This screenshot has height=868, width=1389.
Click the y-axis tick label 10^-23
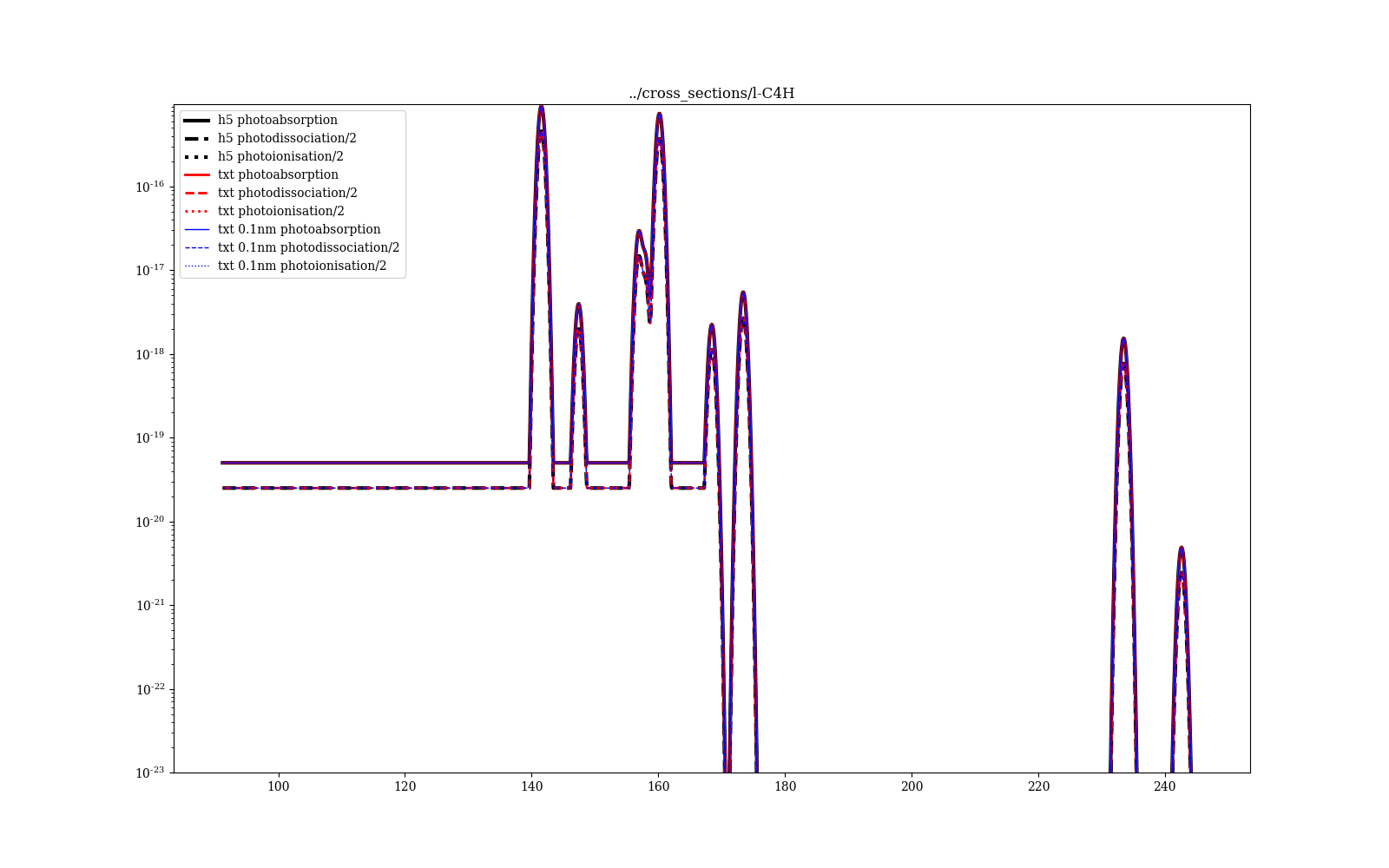pos(150,772)
